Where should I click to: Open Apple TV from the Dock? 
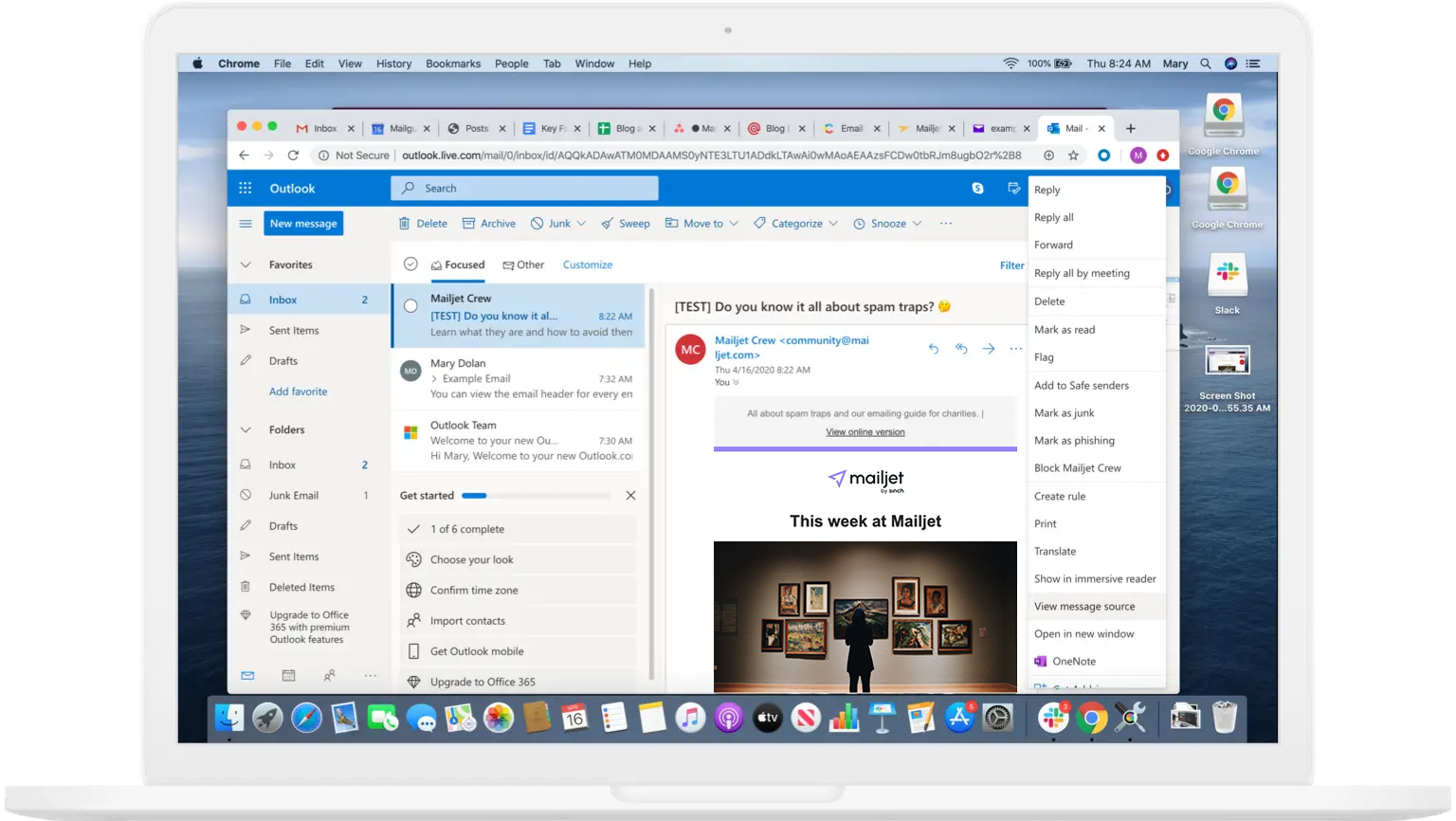767,718
